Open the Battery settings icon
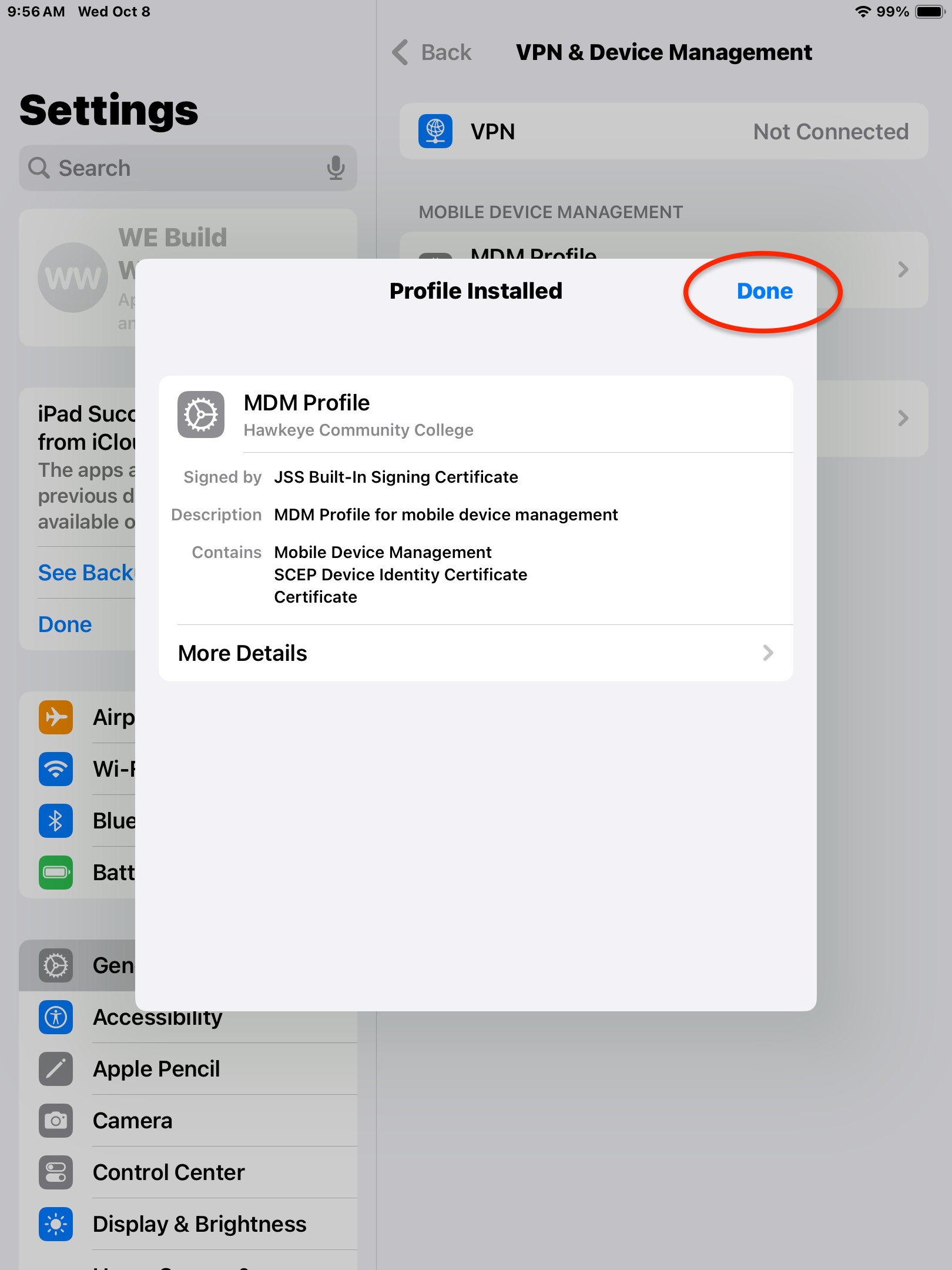Viewport: 952px width, 1270px height. click(x=56, y=873)
